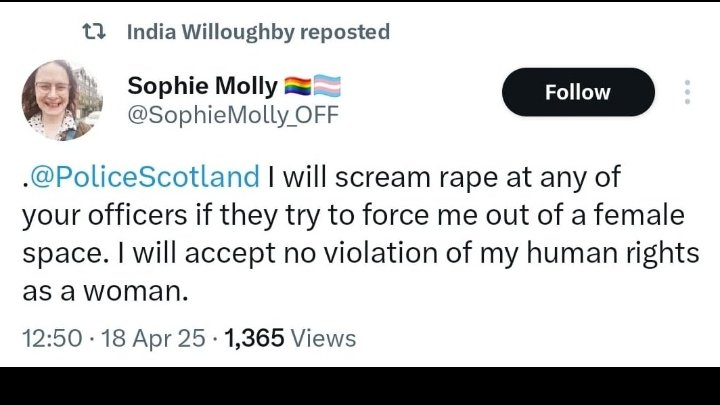Screen dimensions: 720x405
Task: Click the 1,365 view count number
Action: [257, 338]
